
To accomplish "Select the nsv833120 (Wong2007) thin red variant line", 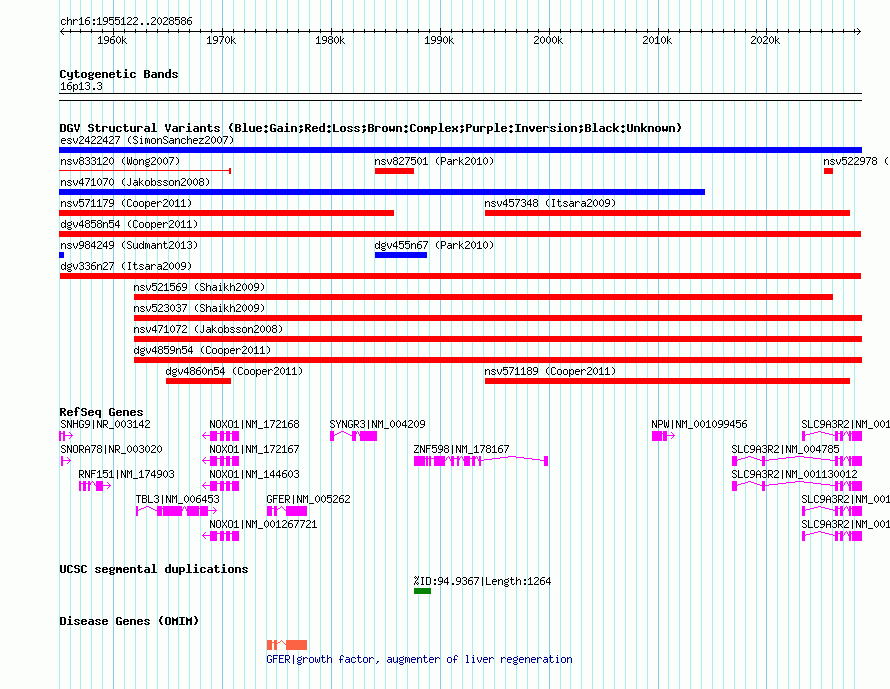I will tap(145, 171).
